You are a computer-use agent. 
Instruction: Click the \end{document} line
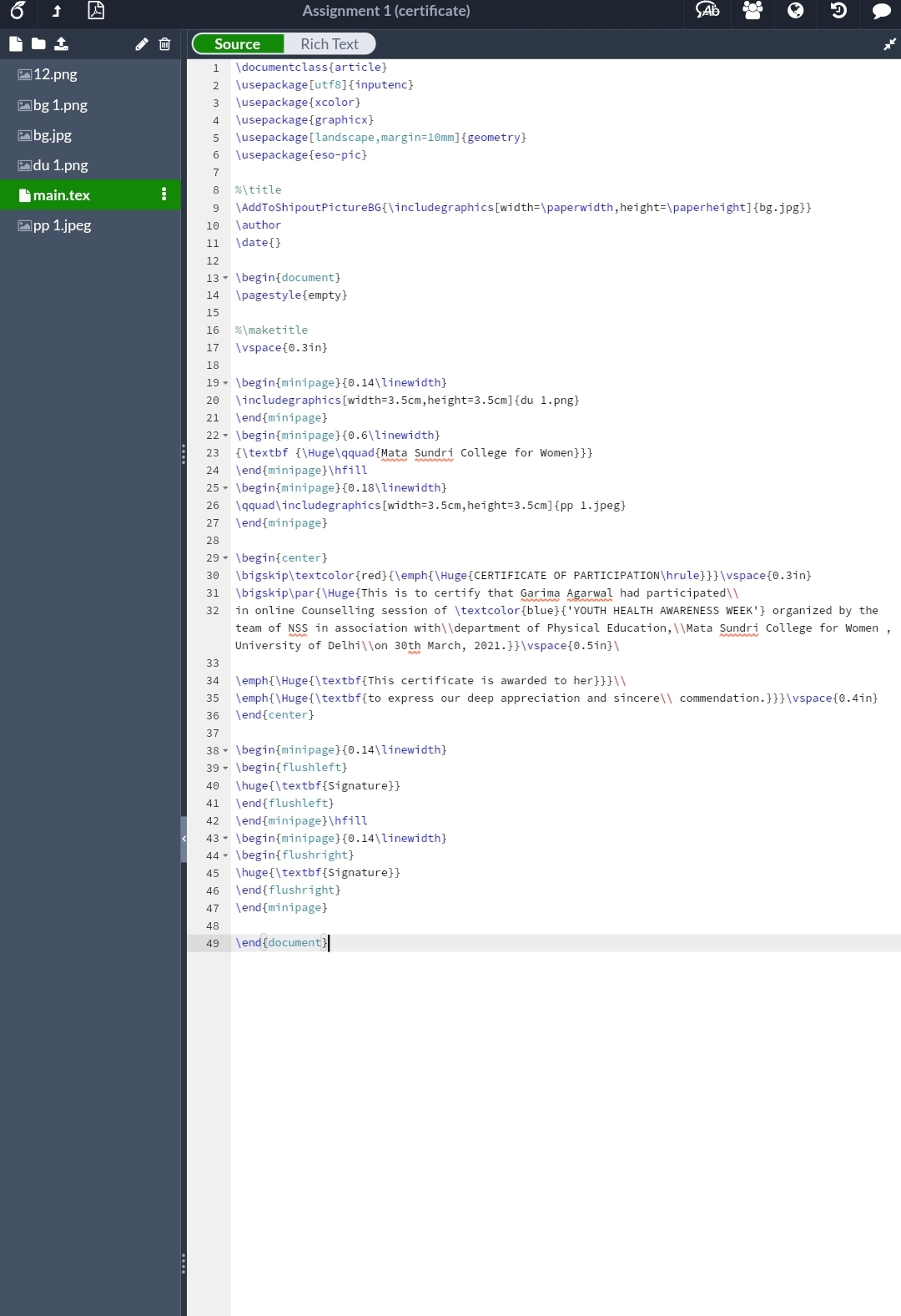coord(282,942)
